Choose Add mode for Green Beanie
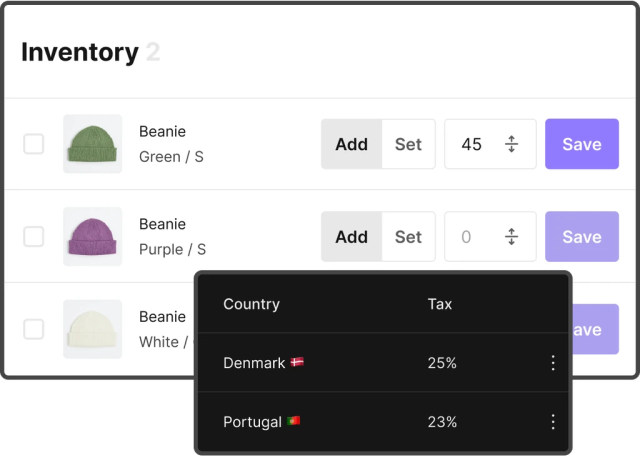 (351, 144)
